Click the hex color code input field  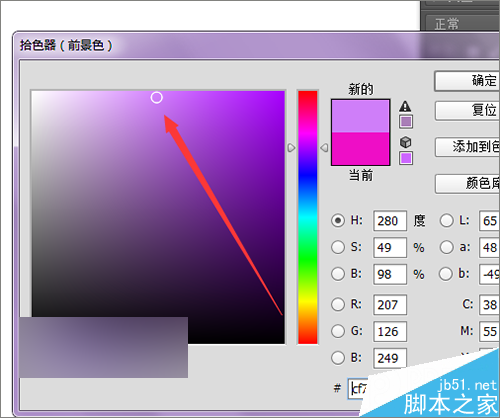point(358,389)
